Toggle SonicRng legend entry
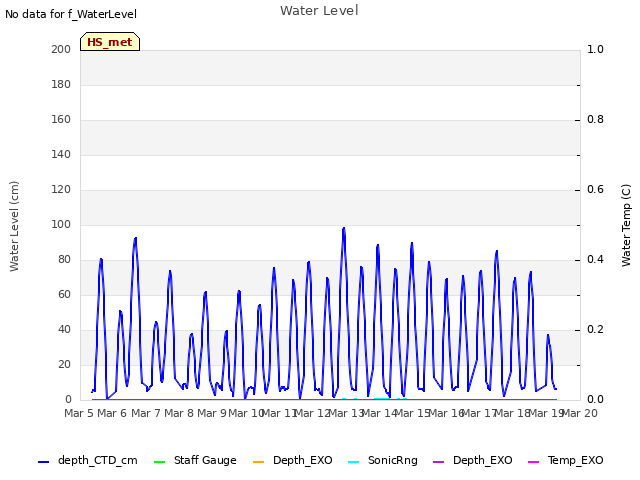The width and height of the screenshot is (640, 480). (383, 460)
